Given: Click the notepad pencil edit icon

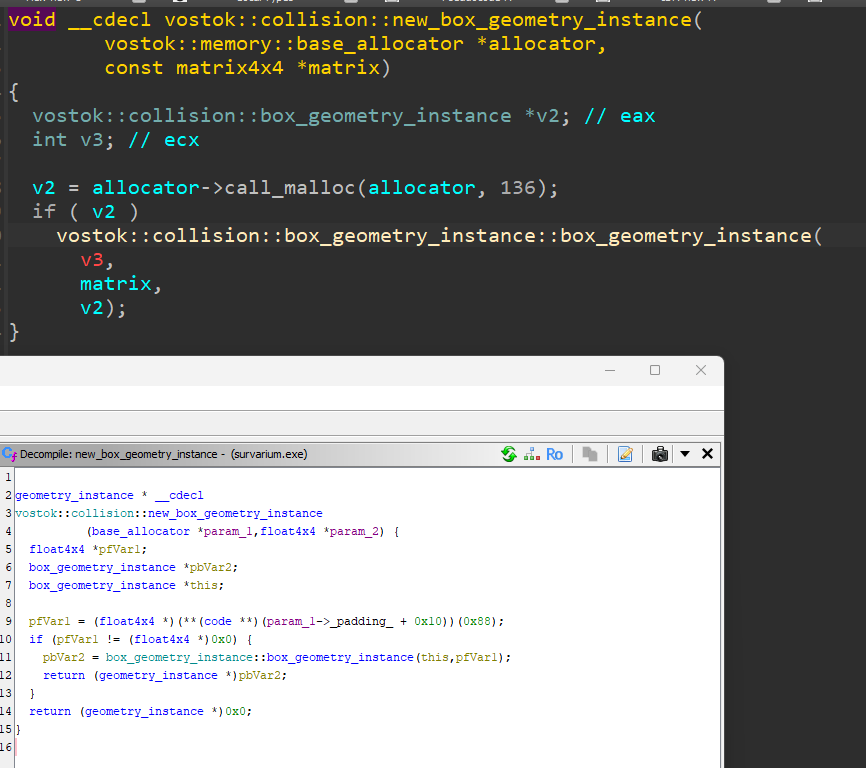Looking at the screenshot, I should (x=626, y=454).
